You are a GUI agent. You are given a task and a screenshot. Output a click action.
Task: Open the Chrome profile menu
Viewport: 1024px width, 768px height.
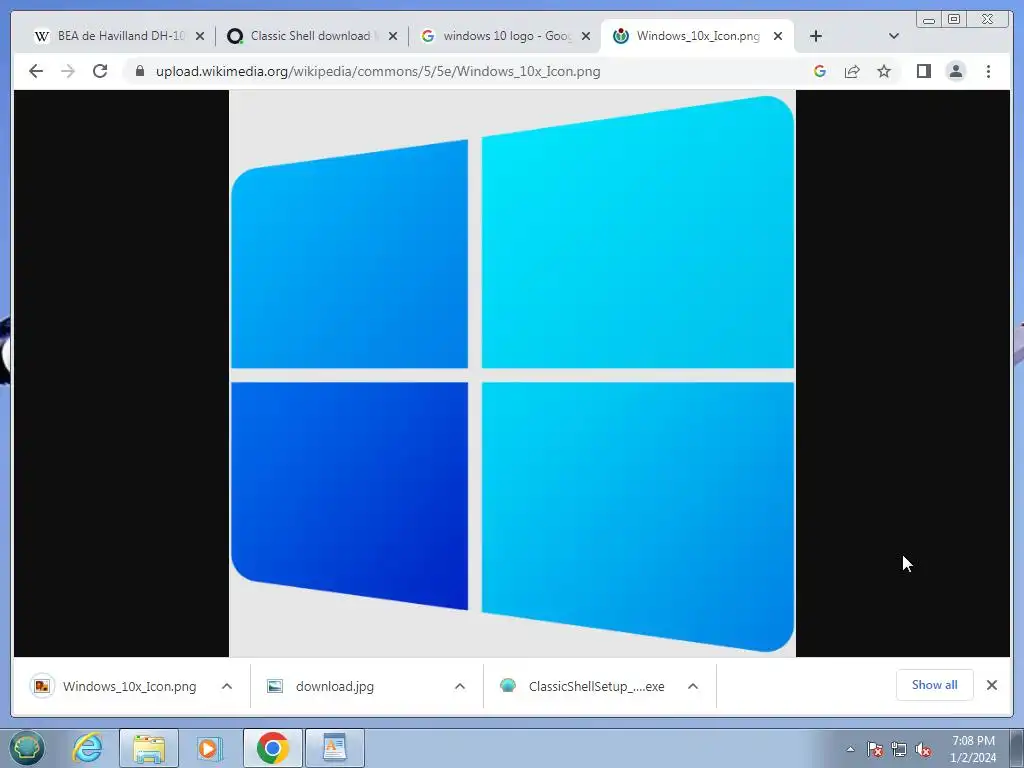tap(955, 71)
